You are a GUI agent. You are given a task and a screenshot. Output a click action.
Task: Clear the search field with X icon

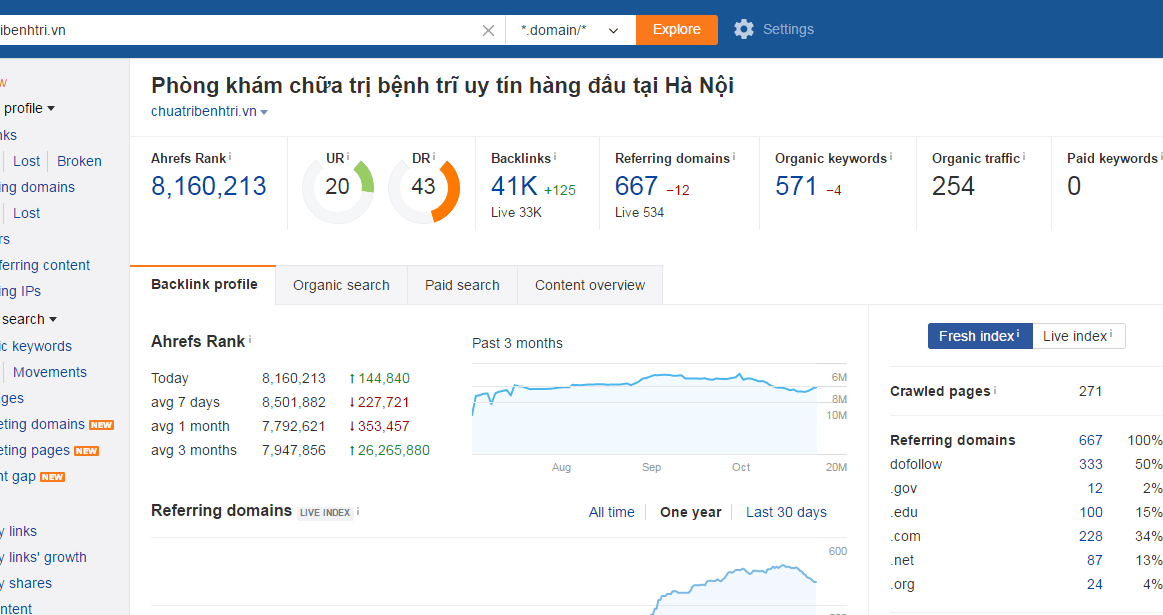point(488,30)
